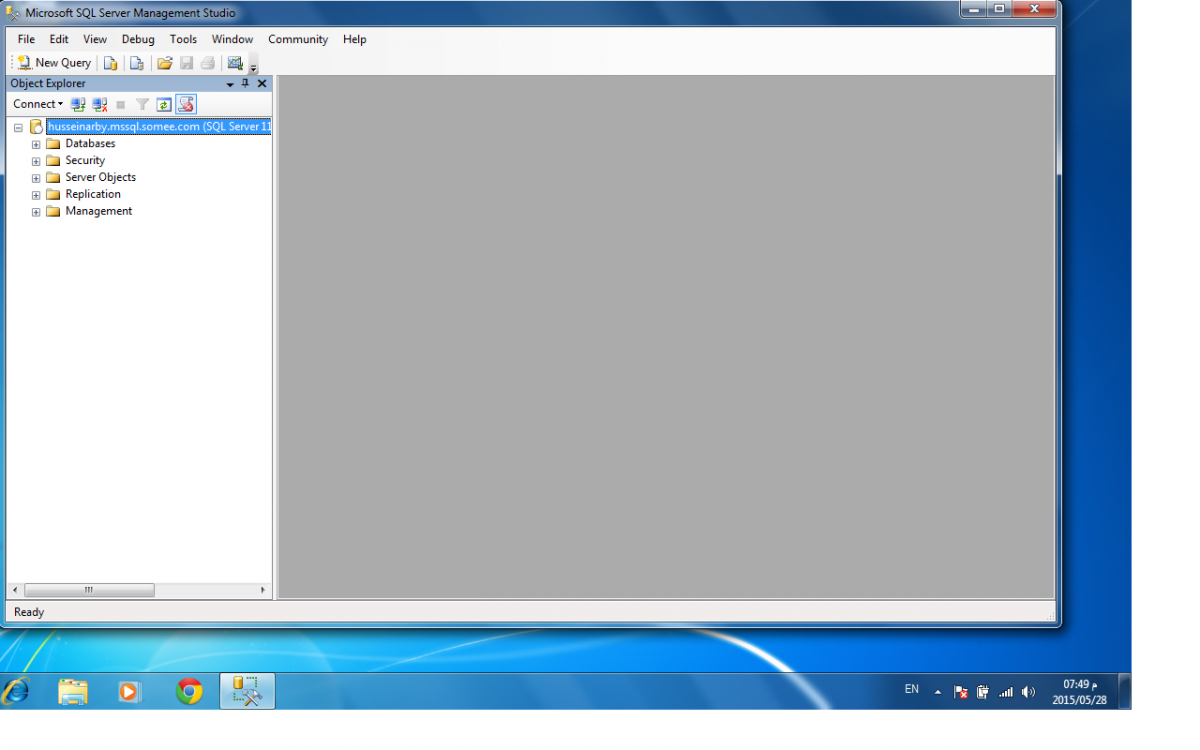Screen dimensions: 1200x750
Task: Expand the Security folder
Action: click(x=36, y=161)
